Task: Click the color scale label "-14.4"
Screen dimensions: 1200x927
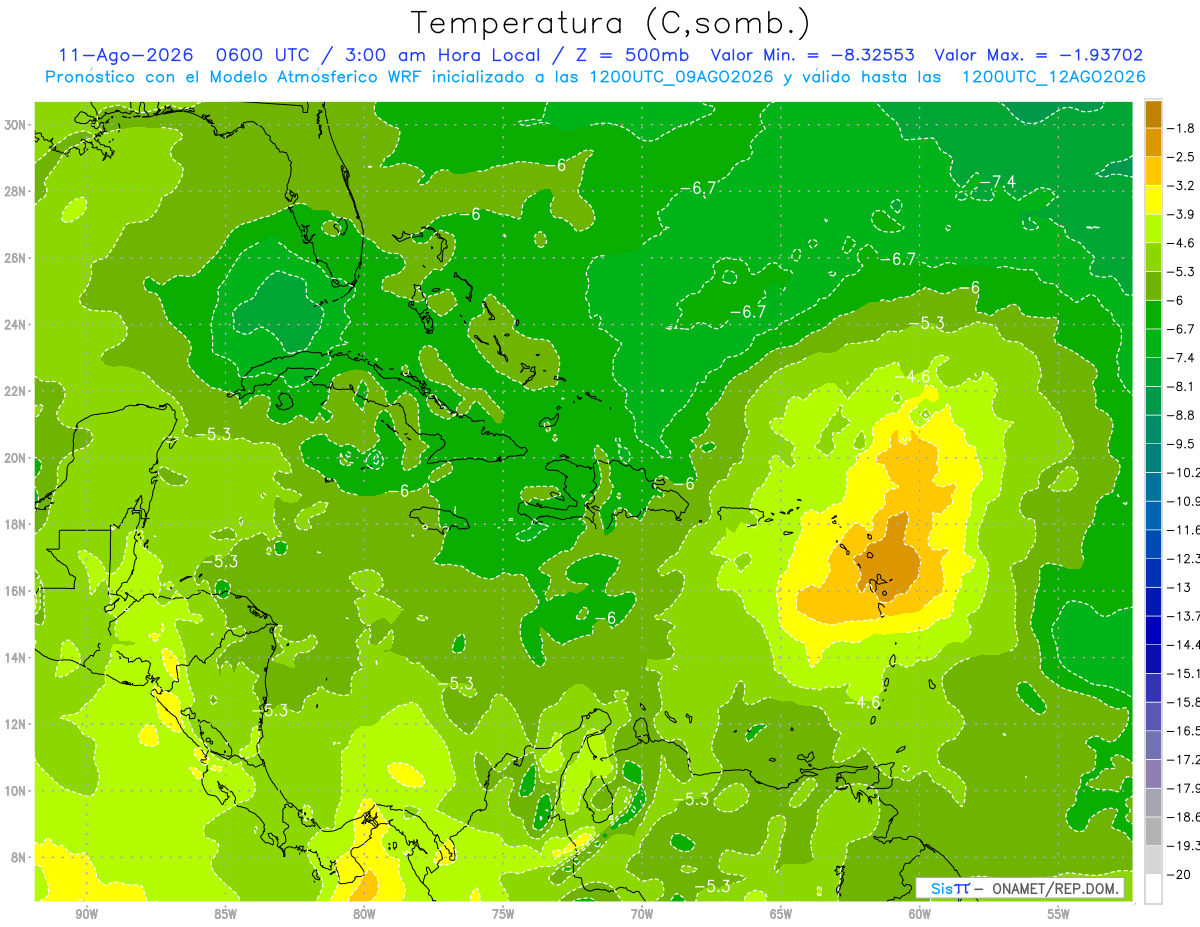Action: (x=1184, y=645)
